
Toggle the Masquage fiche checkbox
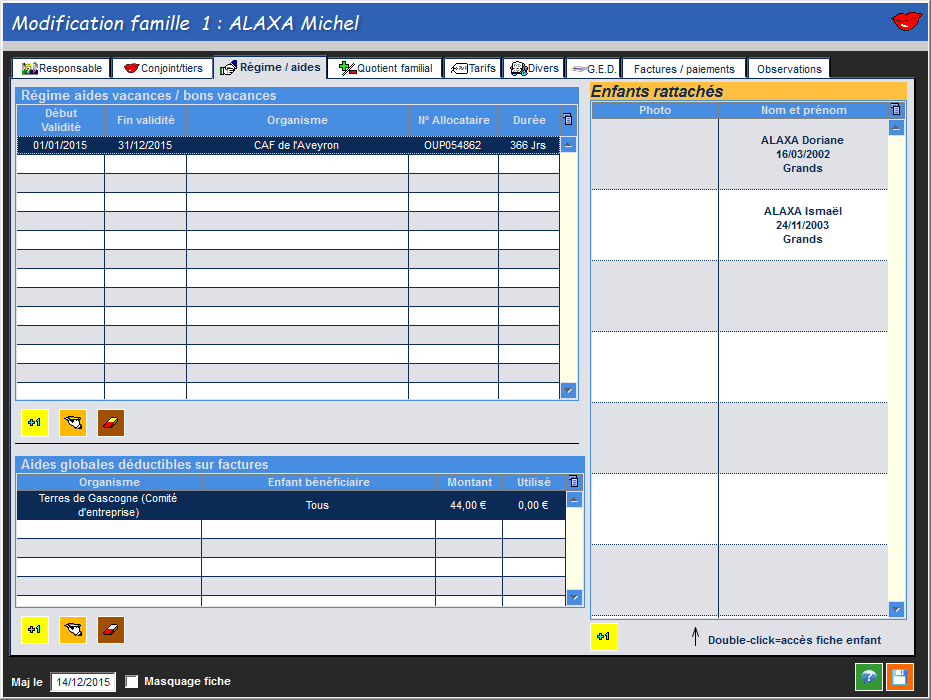pos(132,682)
